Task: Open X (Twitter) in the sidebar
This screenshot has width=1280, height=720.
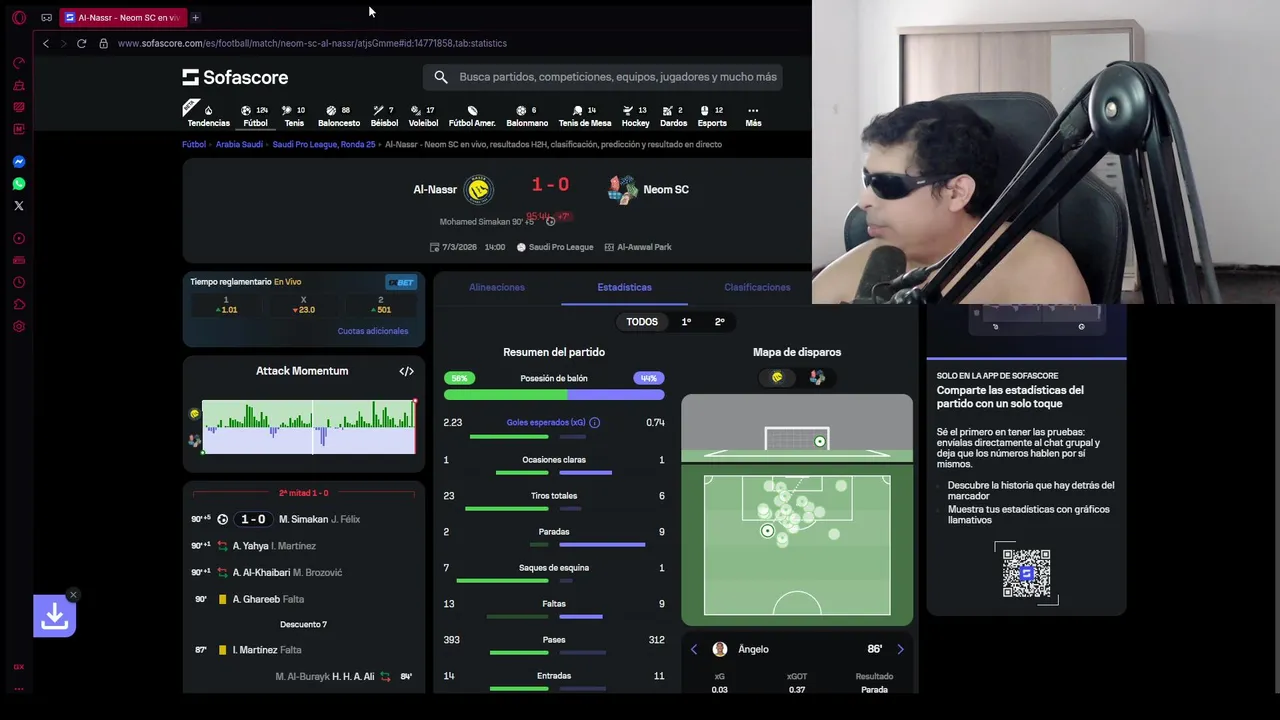Action: click(x=19, y=205)
